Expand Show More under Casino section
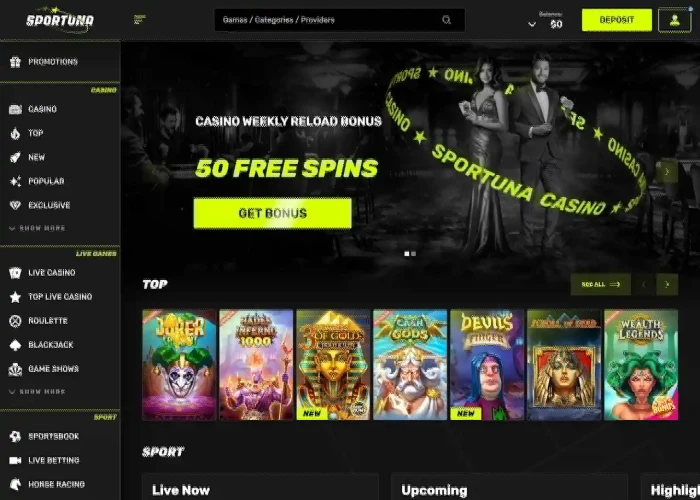The image size is (700, 500). (x=38, y=228)
